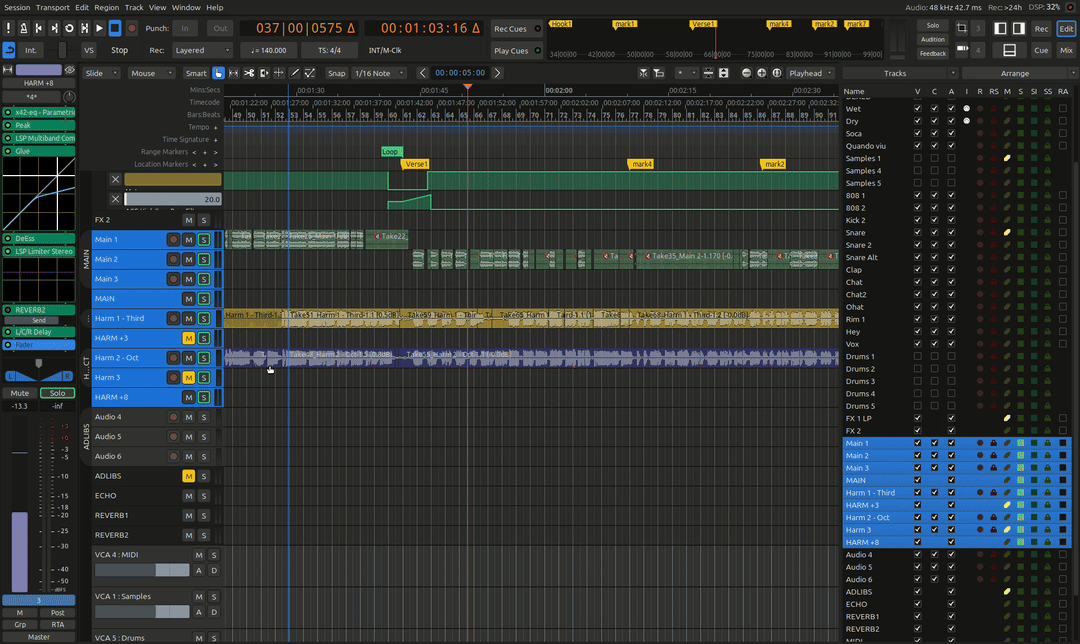Open the Slide edit mode dropdown

pyautogui.click(x=101, y=73)
